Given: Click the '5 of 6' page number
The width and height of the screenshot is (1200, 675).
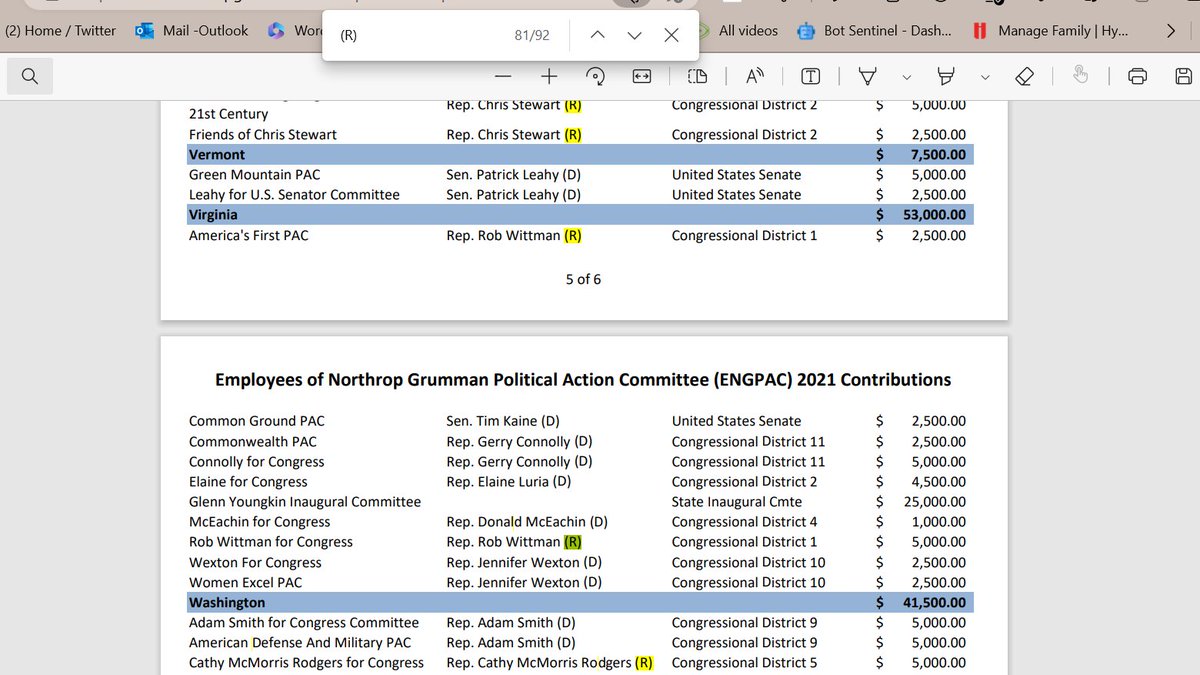Looking at the screenshot, I should pos(583,279).
